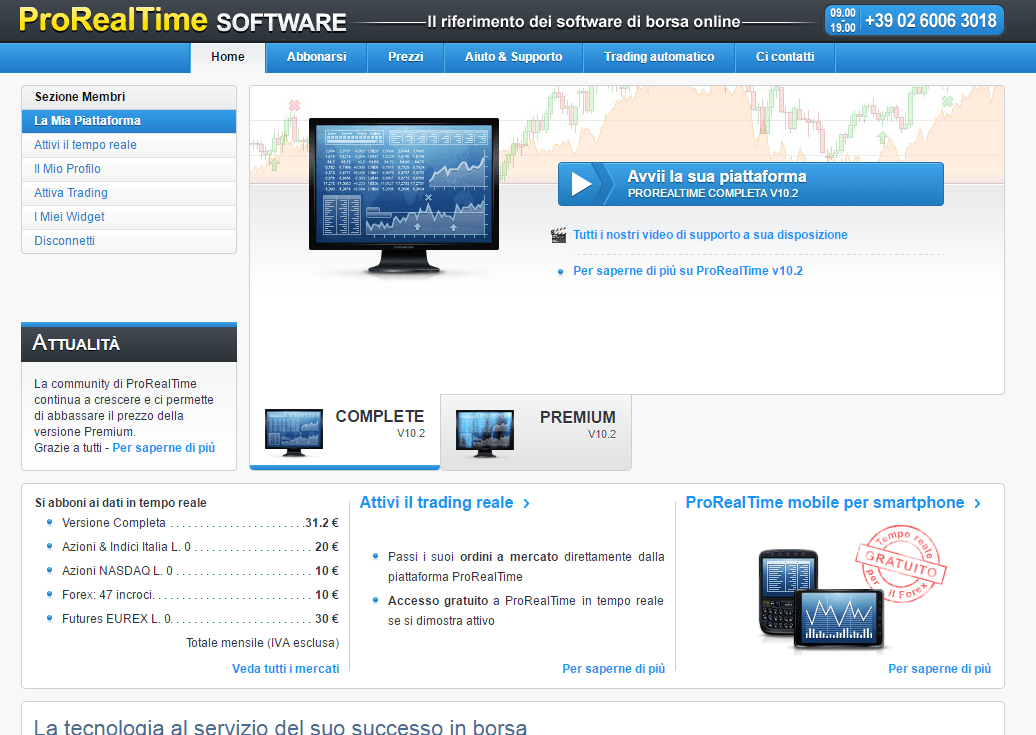Click Per saperne di più under trading reale

pos(613,668)
